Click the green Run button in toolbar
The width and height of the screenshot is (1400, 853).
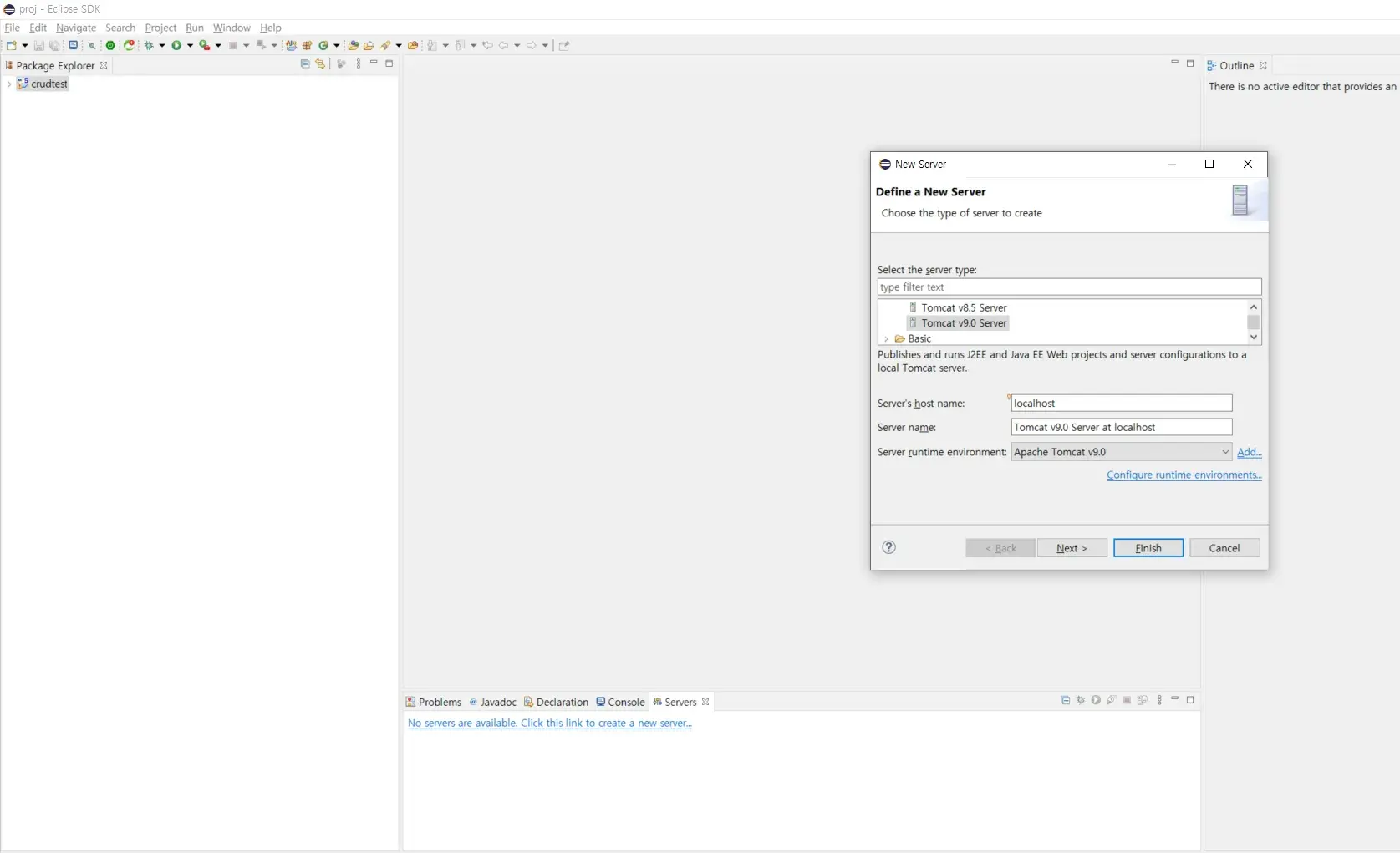[176, 45]
